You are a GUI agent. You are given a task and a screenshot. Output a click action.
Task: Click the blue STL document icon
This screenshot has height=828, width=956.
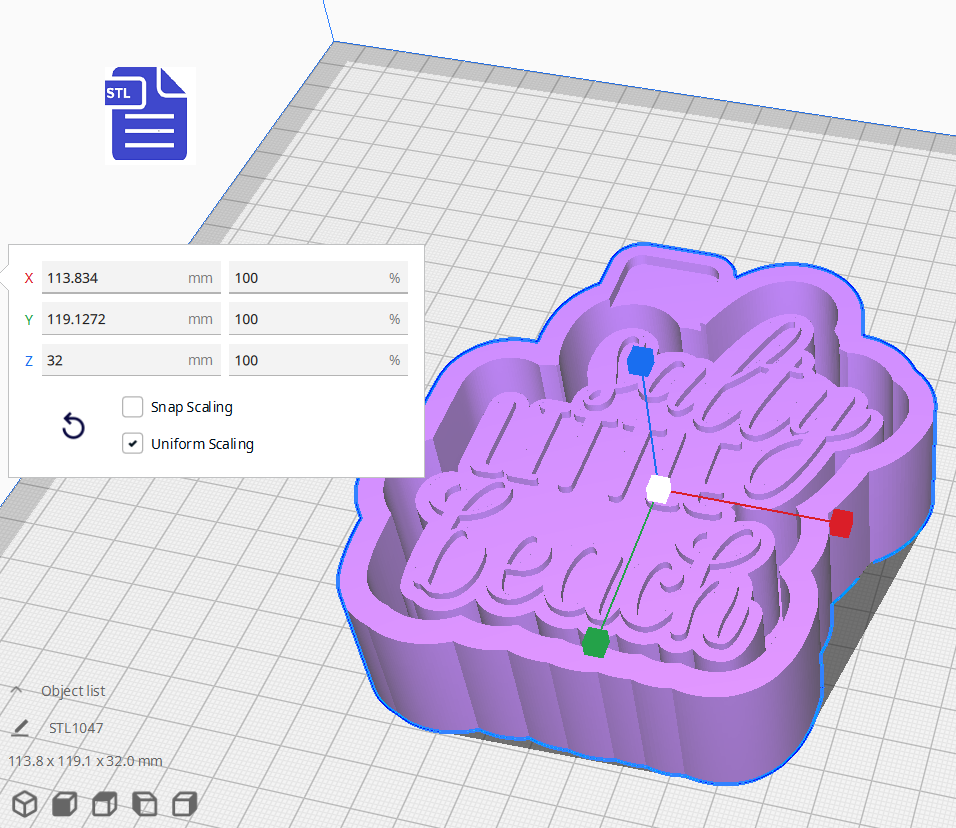click(x=148, y=114)
